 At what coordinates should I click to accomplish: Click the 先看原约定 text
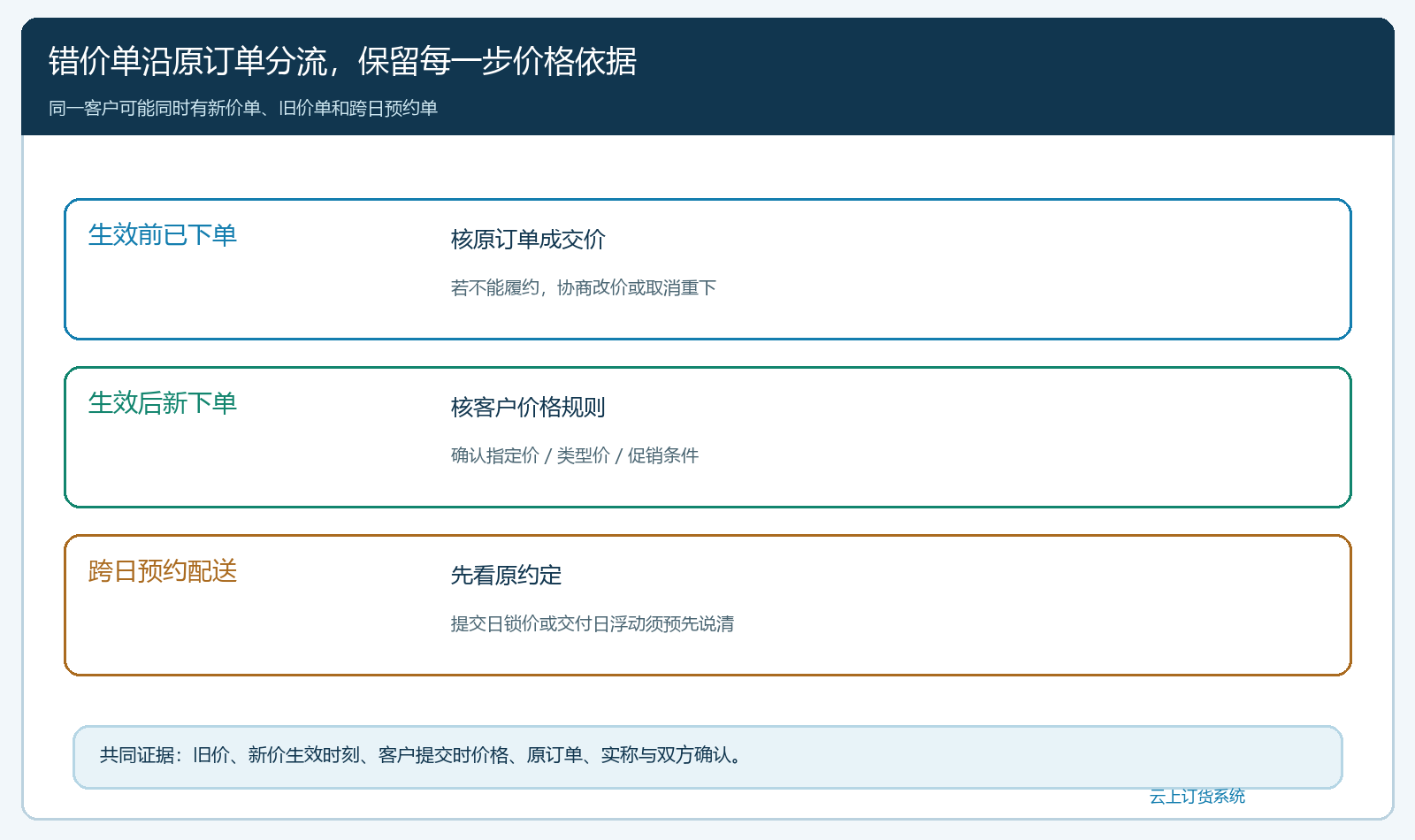506,576
